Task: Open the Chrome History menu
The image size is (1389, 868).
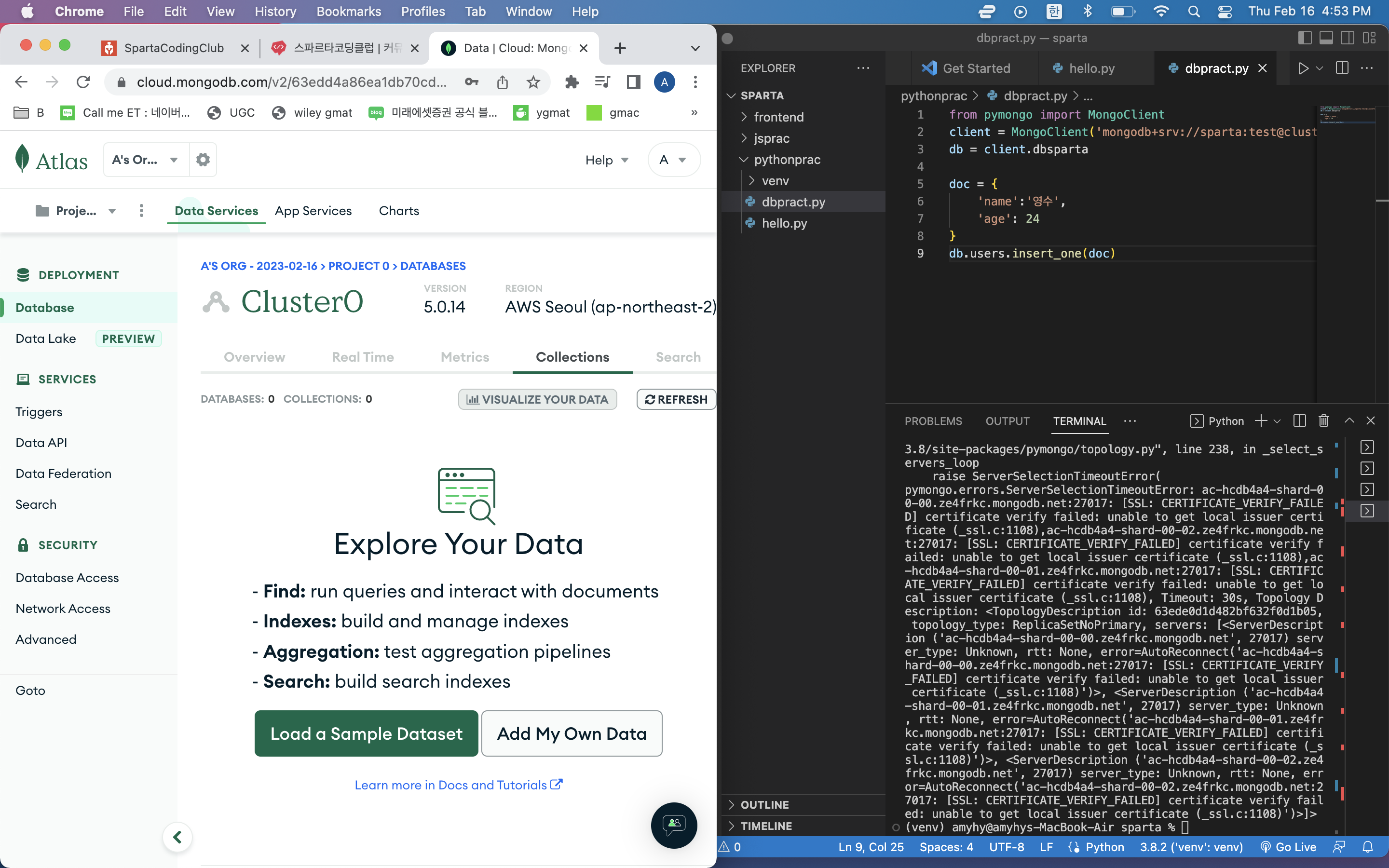Action: pyautogui.click(x=275, y=12)
